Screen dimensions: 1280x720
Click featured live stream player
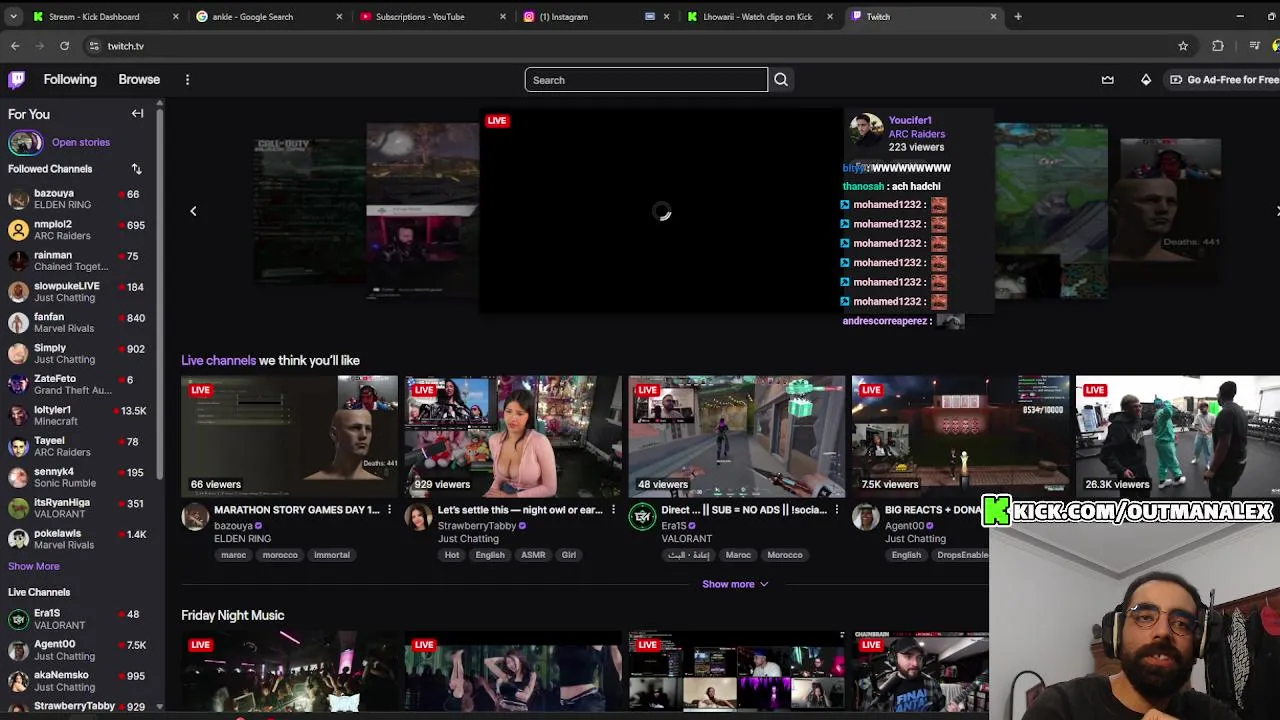tap(661, 212)
